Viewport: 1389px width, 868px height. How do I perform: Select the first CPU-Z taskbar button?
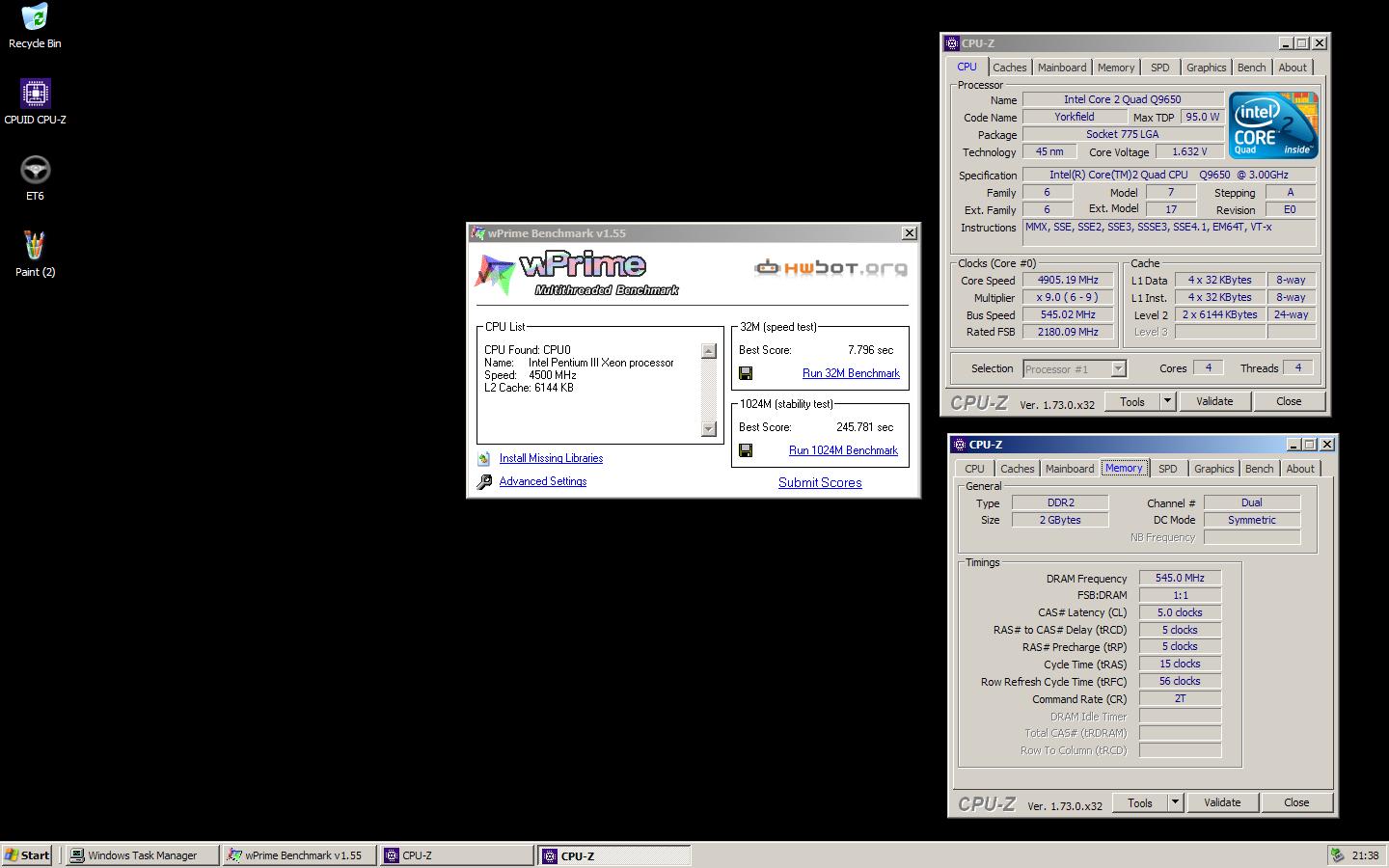point(456,854)
